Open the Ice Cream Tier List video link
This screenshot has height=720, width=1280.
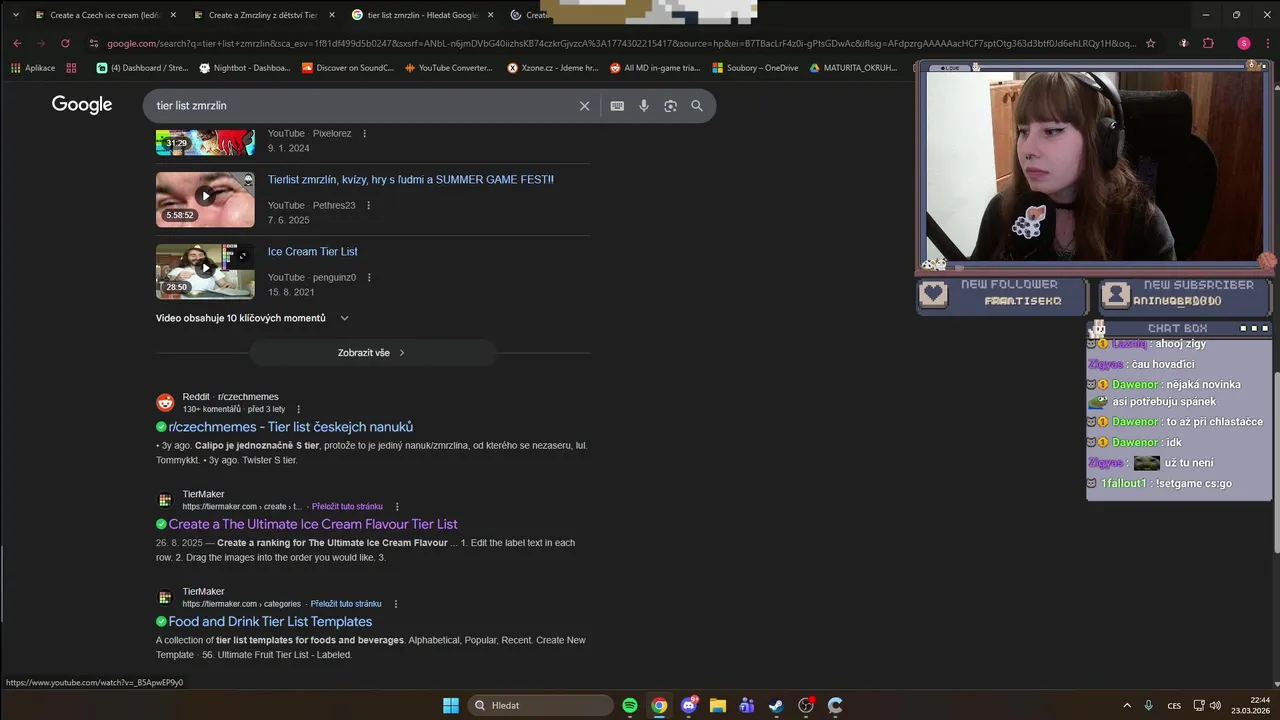(x=312, y=252)
